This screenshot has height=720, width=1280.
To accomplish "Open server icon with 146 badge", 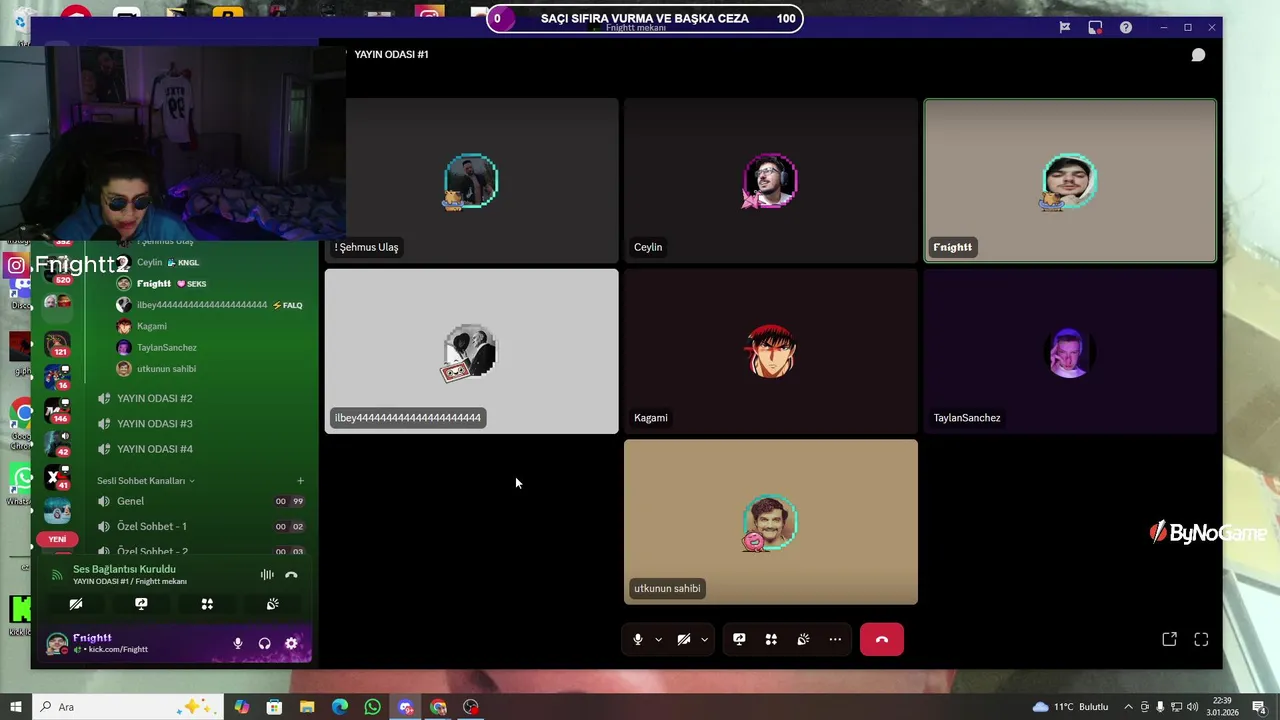I will click(x=57, y=411).
